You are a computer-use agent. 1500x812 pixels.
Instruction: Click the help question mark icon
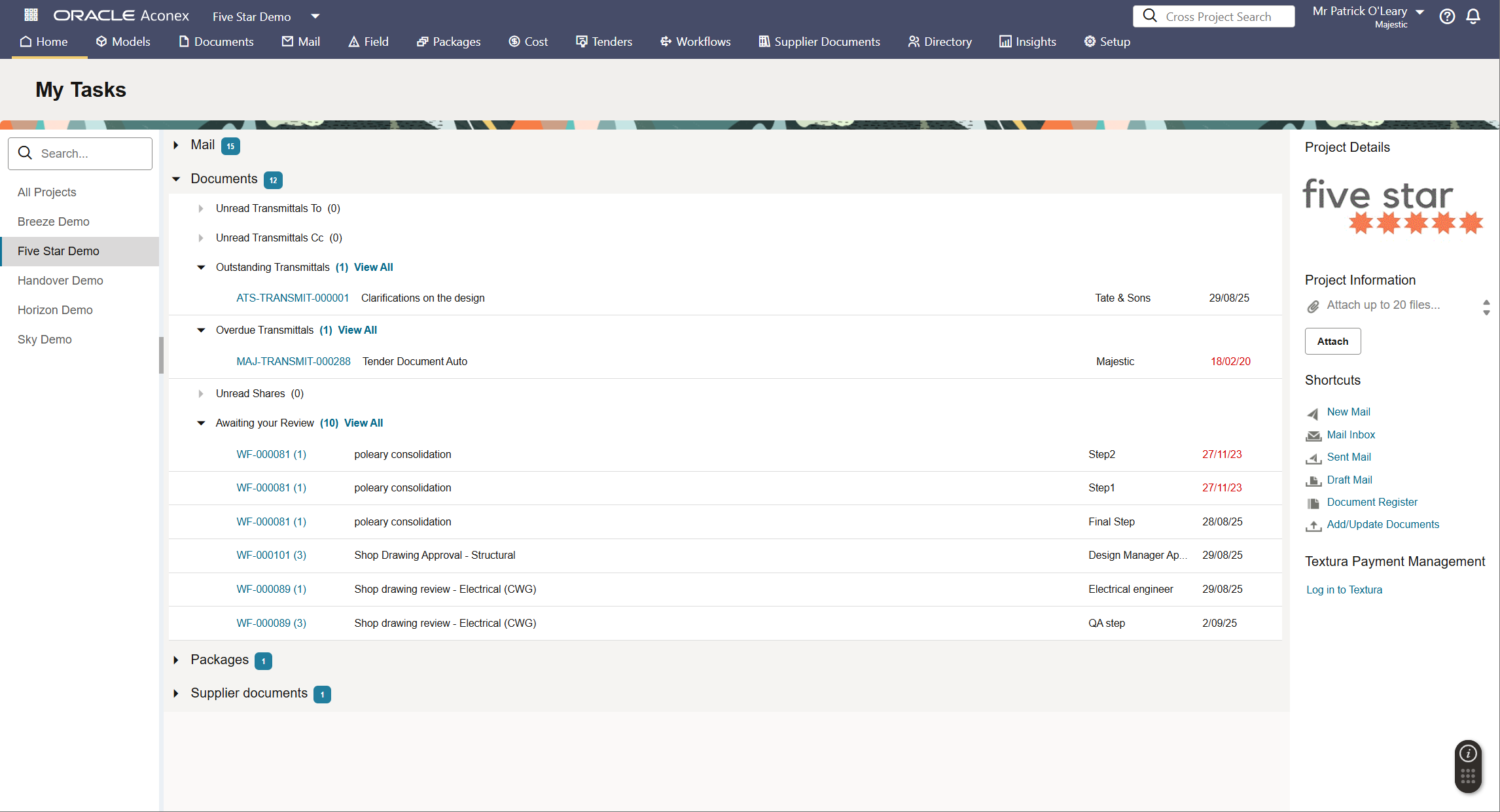coord(1447,16)
